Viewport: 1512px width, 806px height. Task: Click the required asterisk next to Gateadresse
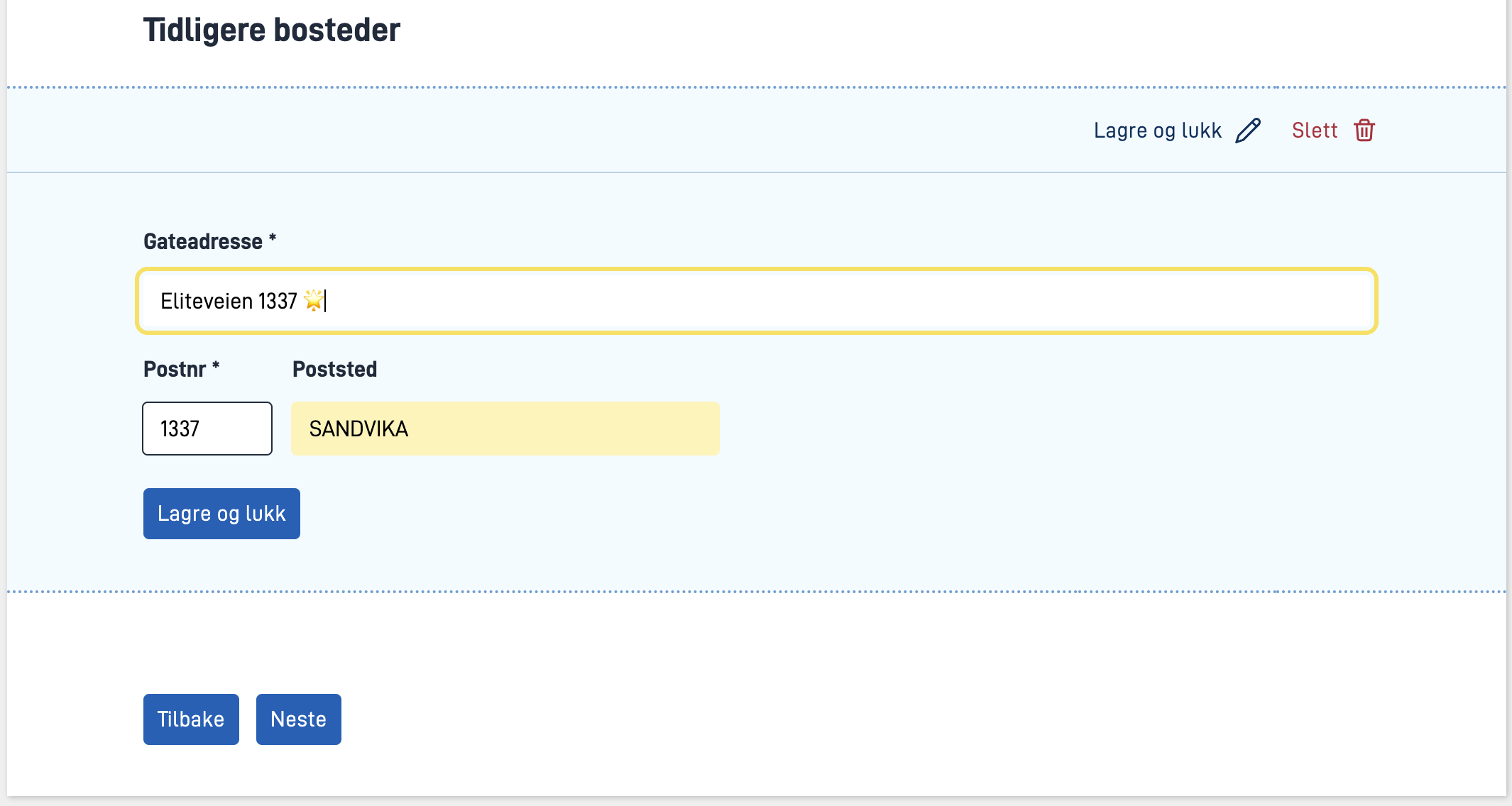point(273,238)
